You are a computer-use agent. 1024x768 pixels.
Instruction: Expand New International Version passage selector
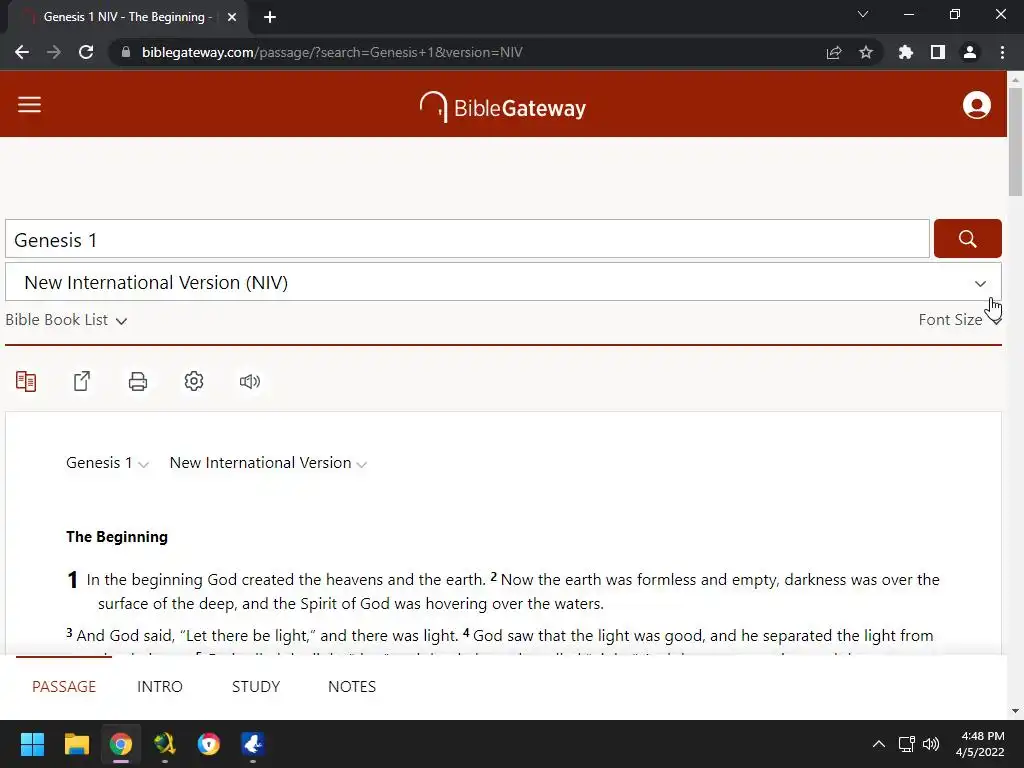click(x=268, y=463)
